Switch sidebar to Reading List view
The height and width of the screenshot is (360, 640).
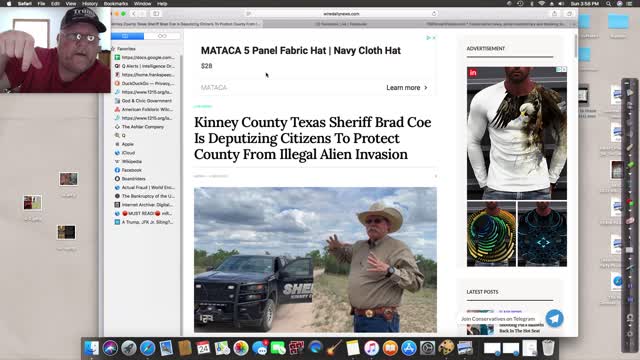click(x=162, y=36)
